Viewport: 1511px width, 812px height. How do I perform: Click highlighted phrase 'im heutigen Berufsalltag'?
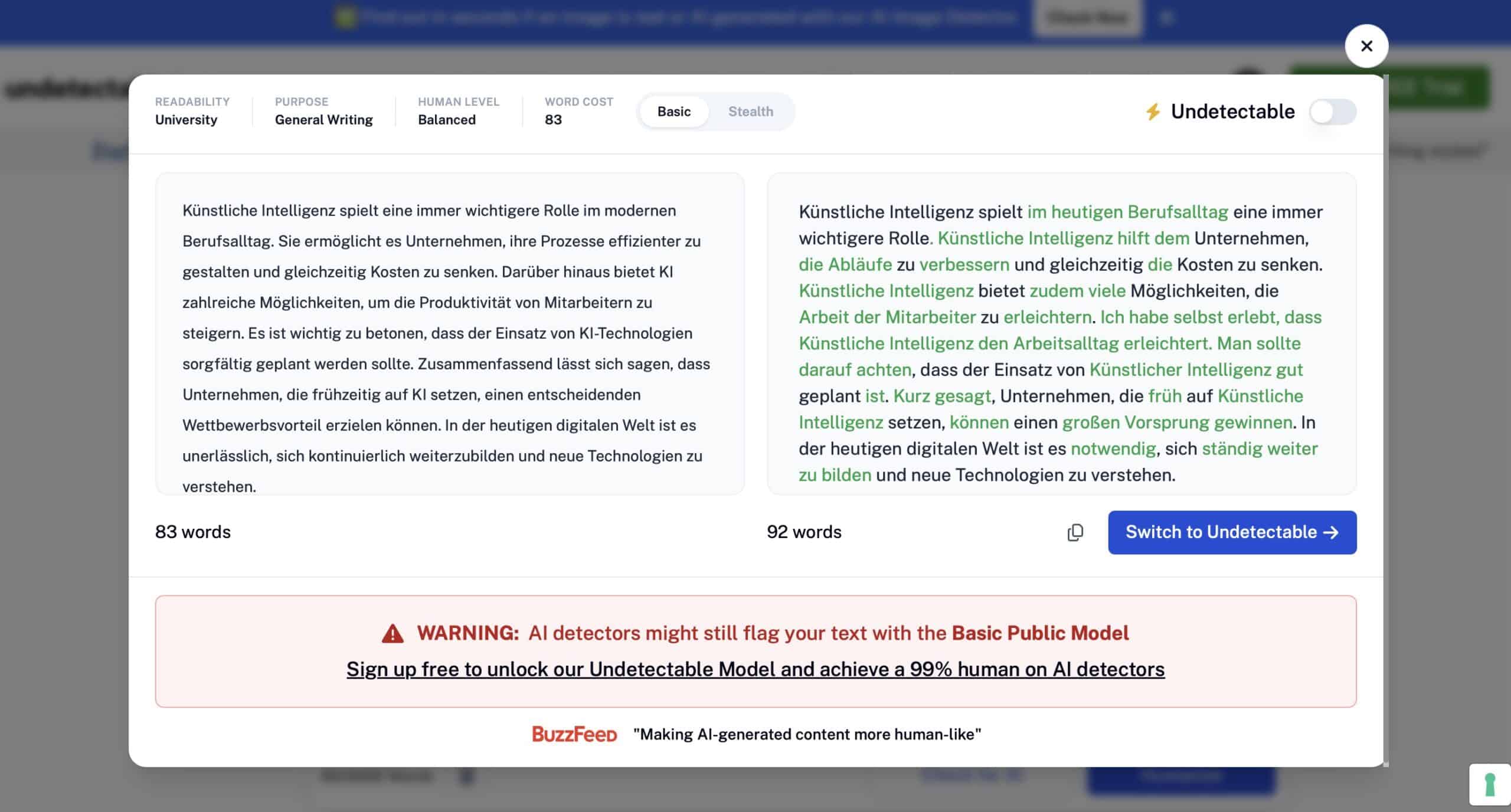(1127, 212)
